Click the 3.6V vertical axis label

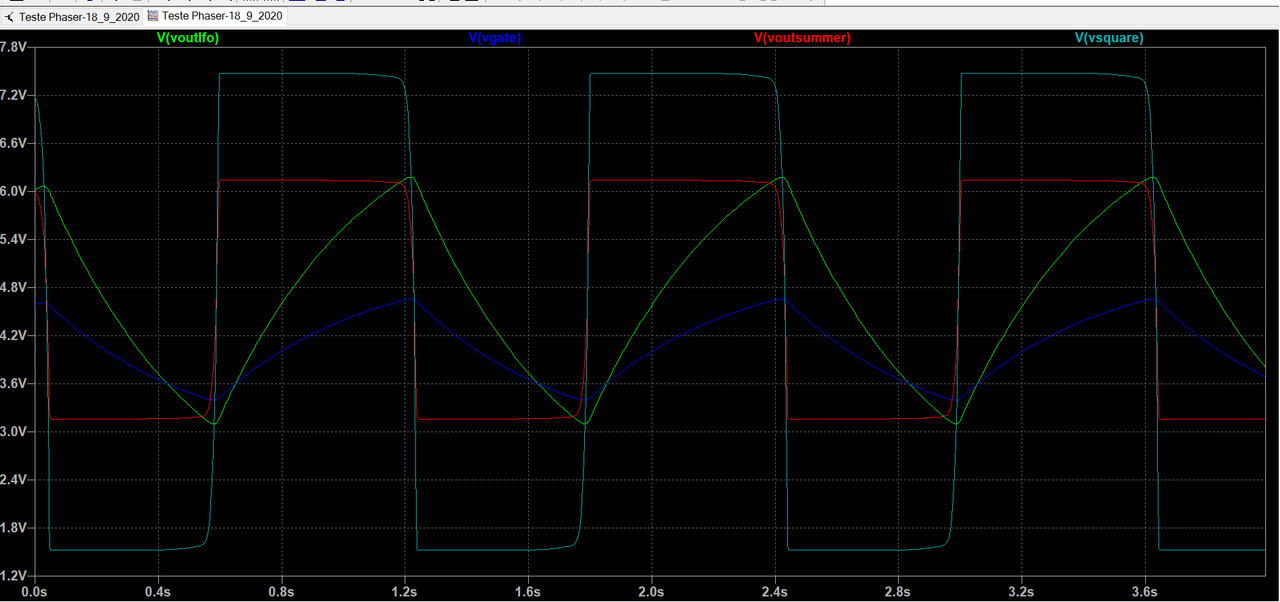(x=14, y=383)
